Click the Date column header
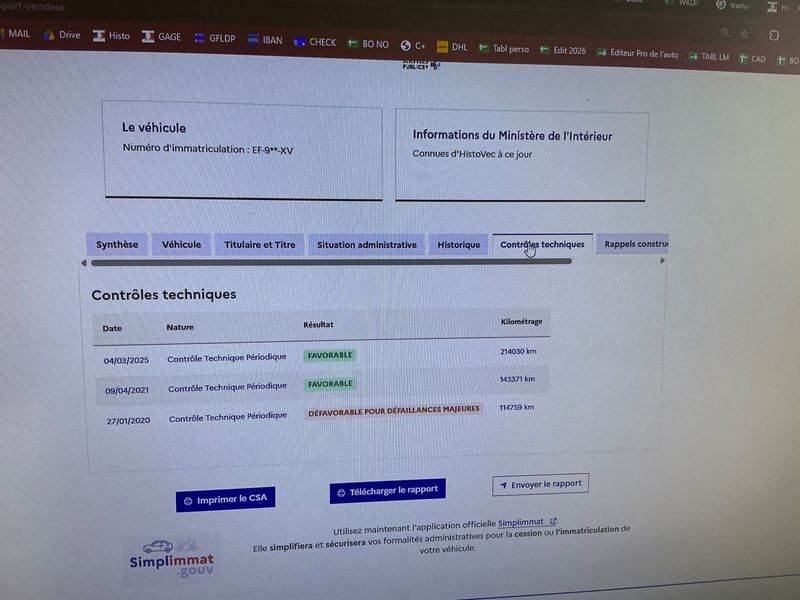The image size is (800, 600). click(x=112, y=329)
